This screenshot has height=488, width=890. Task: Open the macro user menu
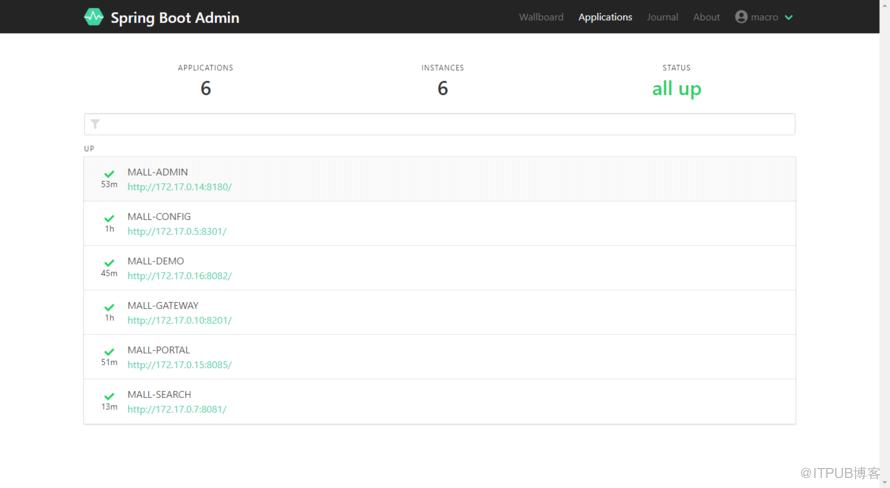tap(763, 17)
